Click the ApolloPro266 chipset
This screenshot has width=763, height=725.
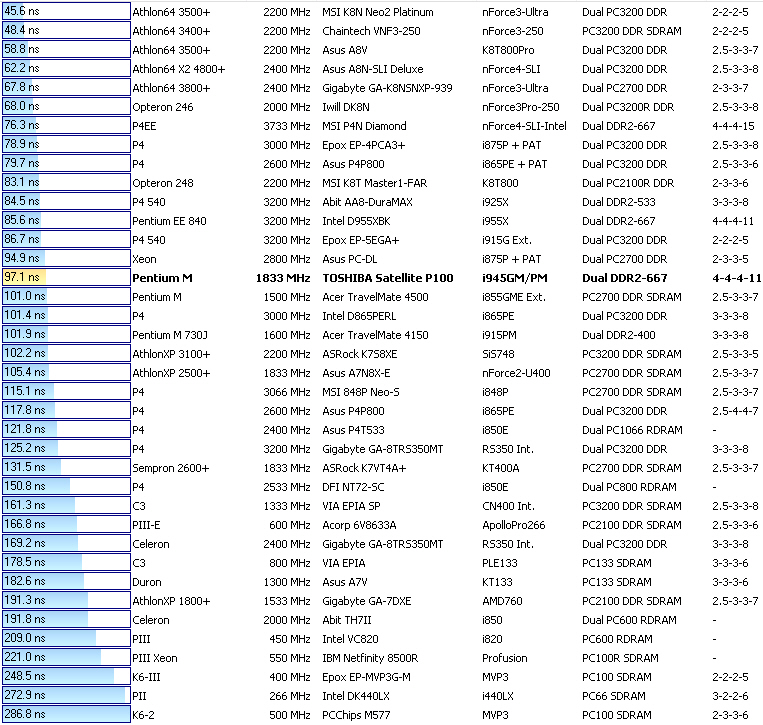tap(513, 525)
